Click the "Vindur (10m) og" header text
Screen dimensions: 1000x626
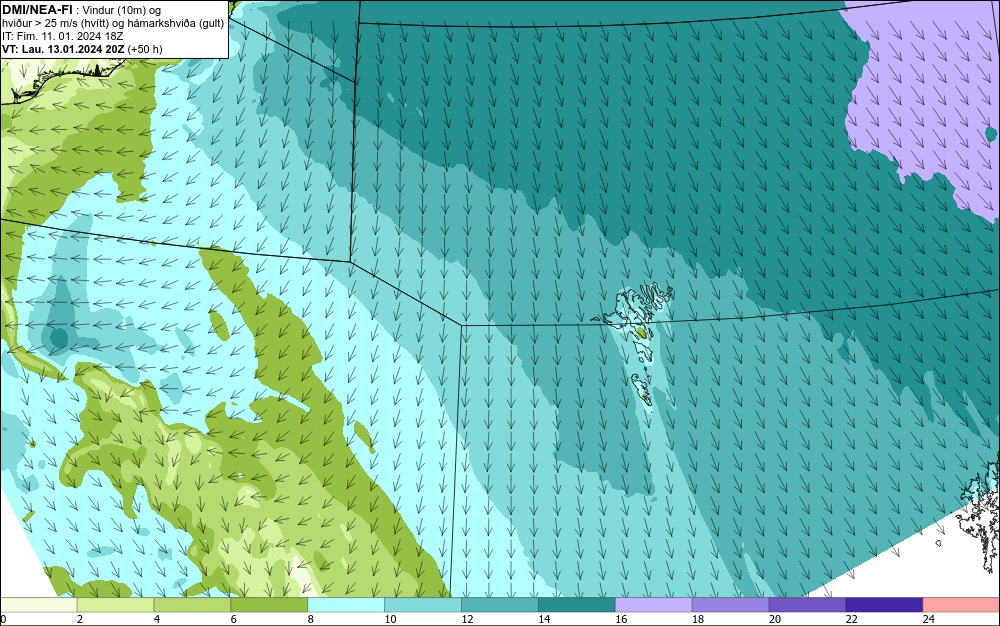[x=123, y=10]
